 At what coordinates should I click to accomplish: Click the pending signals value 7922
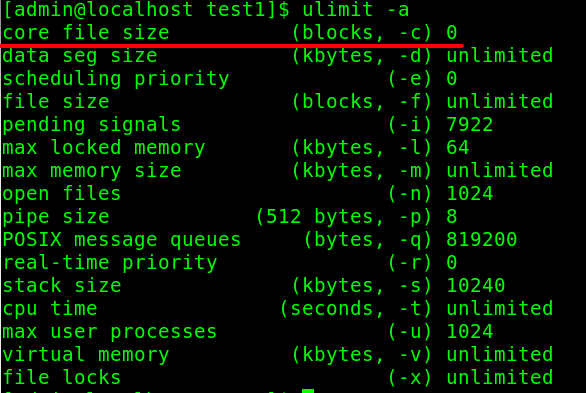tap(469, 124)
